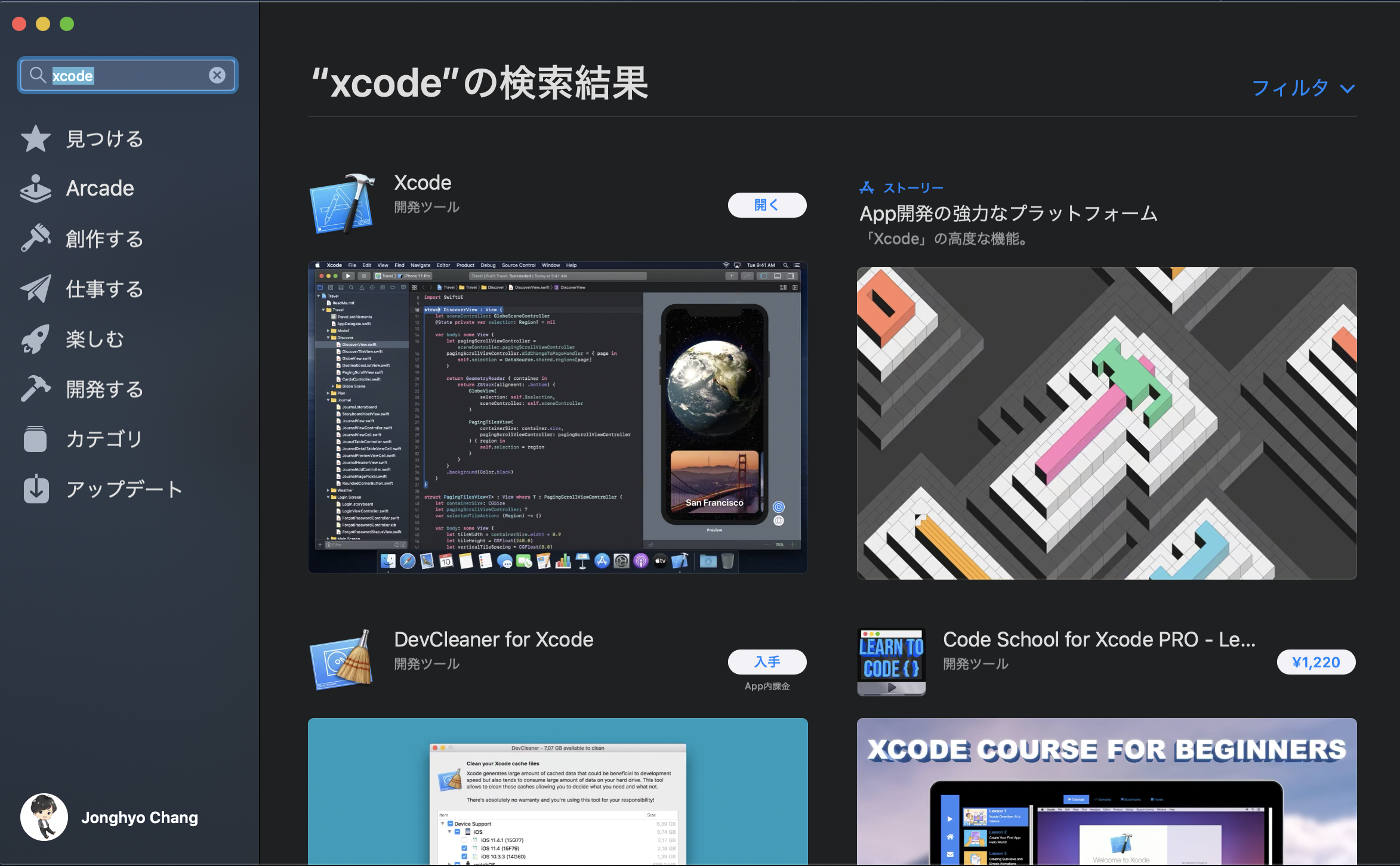1400x866 pixels.
Task: Click the App内課金 label
Action: point(767,686)
